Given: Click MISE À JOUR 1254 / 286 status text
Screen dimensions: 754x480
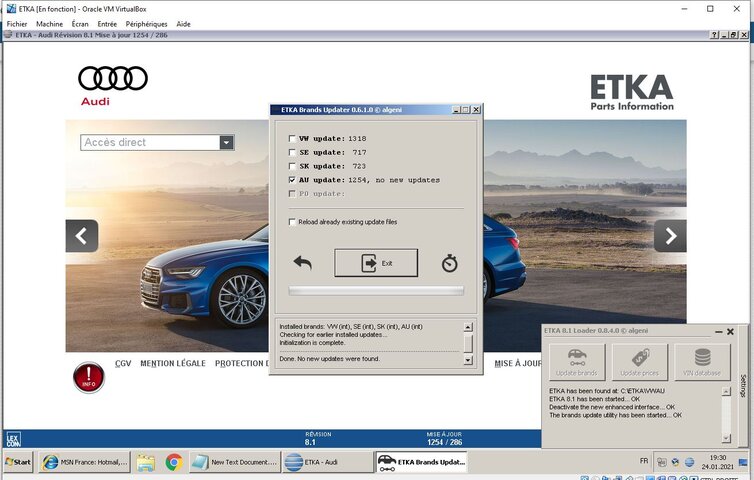Looking at the screenshot, I should [444, 438].
